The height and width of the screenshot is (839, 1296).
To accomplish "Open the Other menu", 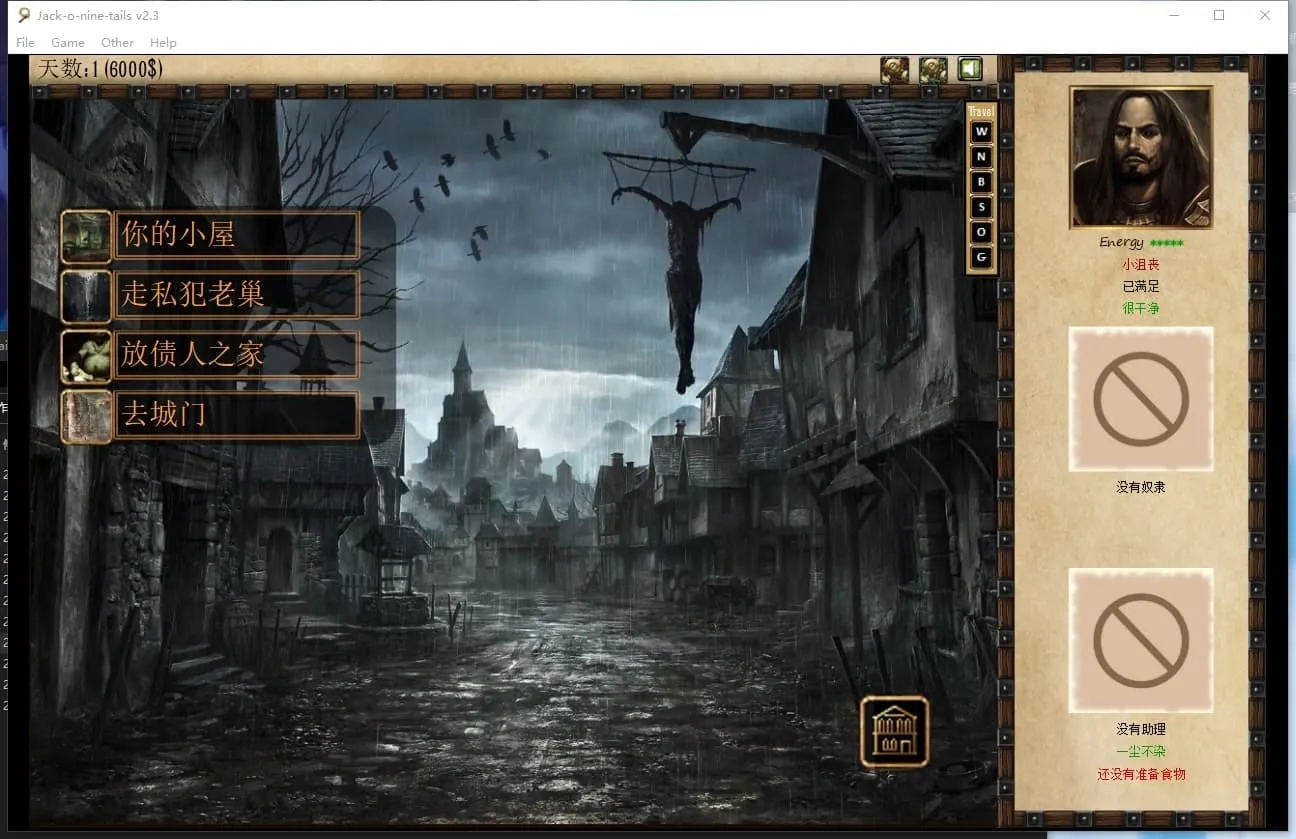I will pos(117,42).
